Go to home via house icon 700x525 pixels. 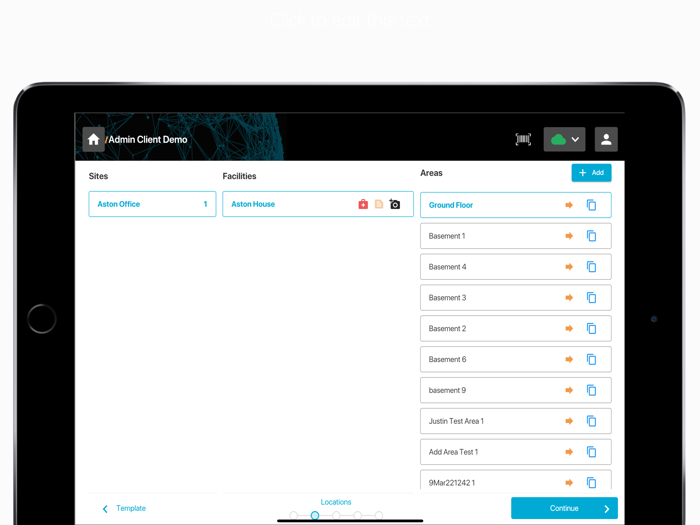[93, 139]
